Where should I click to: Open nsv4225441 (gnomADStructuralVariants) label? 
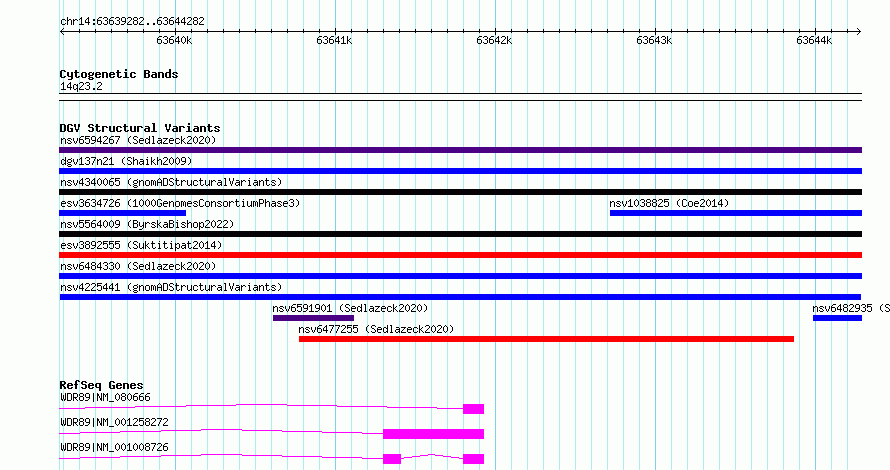171,287
